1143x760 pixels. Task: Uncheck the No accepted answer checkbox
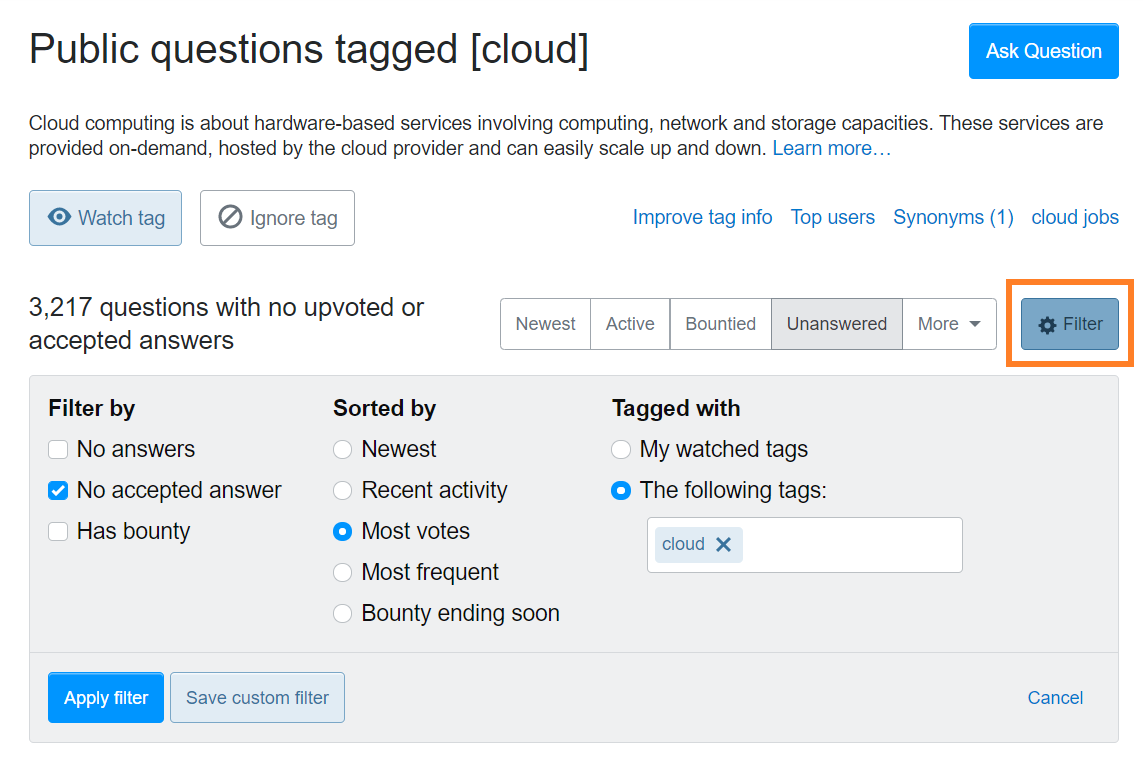click(x=59, y=491)
